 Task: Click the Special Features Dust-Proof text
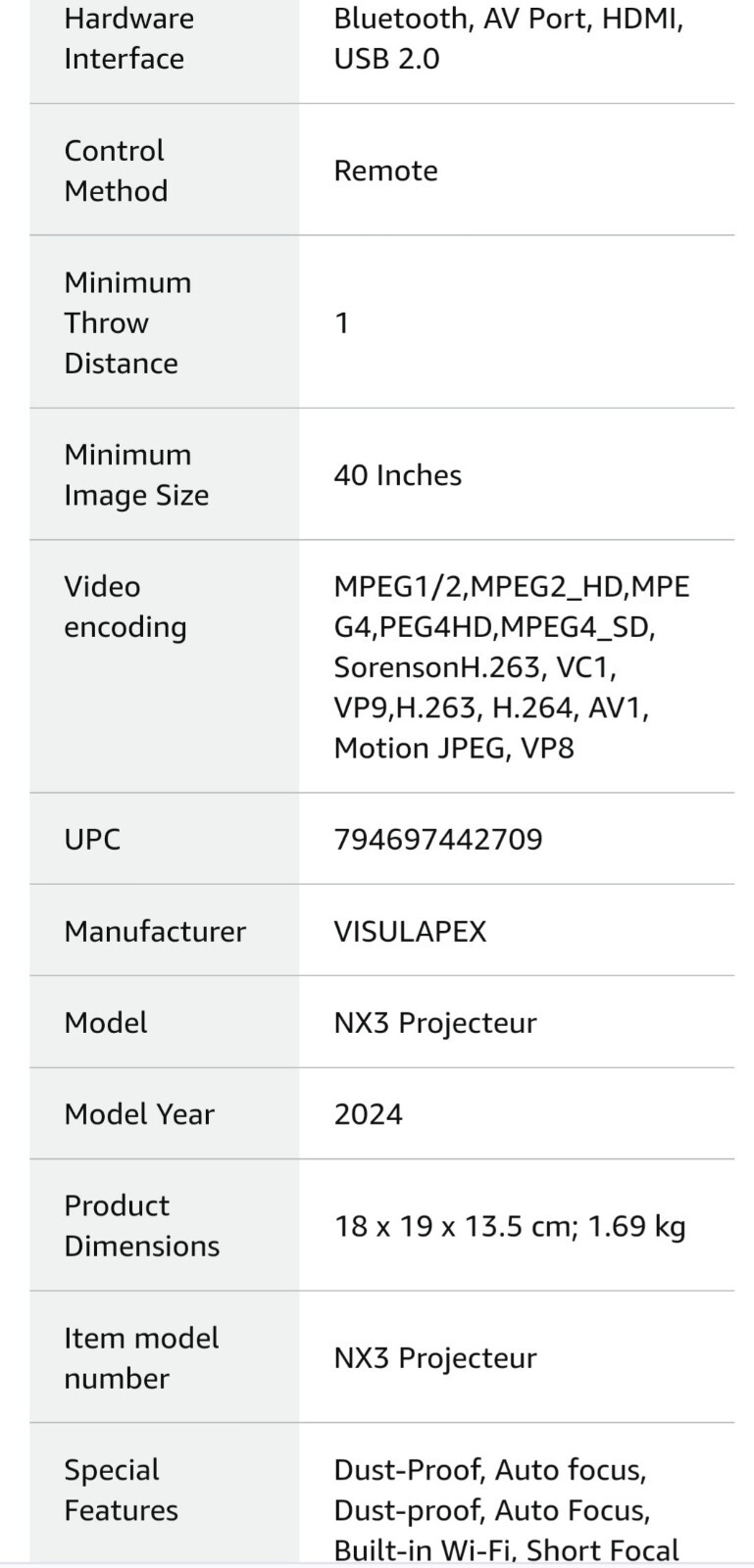click(411, 1470)
